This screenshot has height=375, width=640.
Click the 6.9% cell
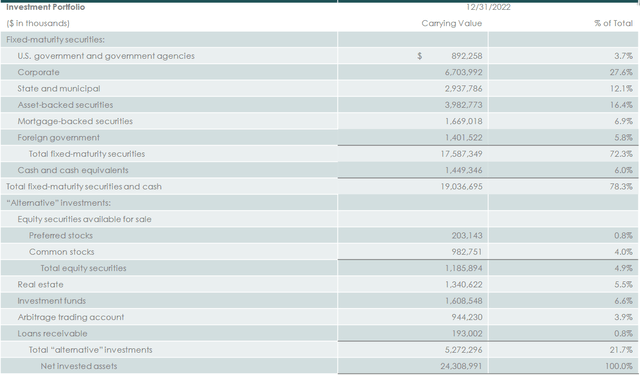coord(623,121)
